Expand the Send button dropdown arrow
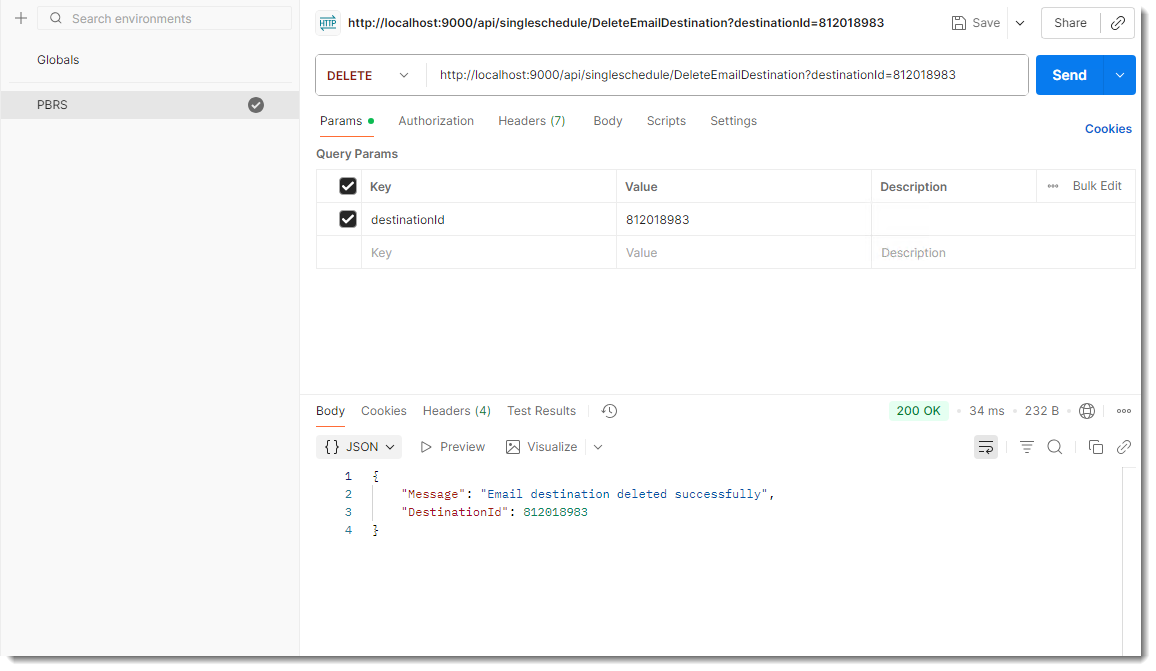 coord(1119,75)
